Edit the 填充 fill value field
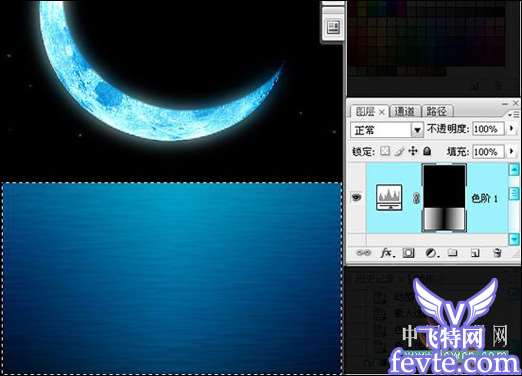This screenshot has width=522, height=376. point(488,152)
